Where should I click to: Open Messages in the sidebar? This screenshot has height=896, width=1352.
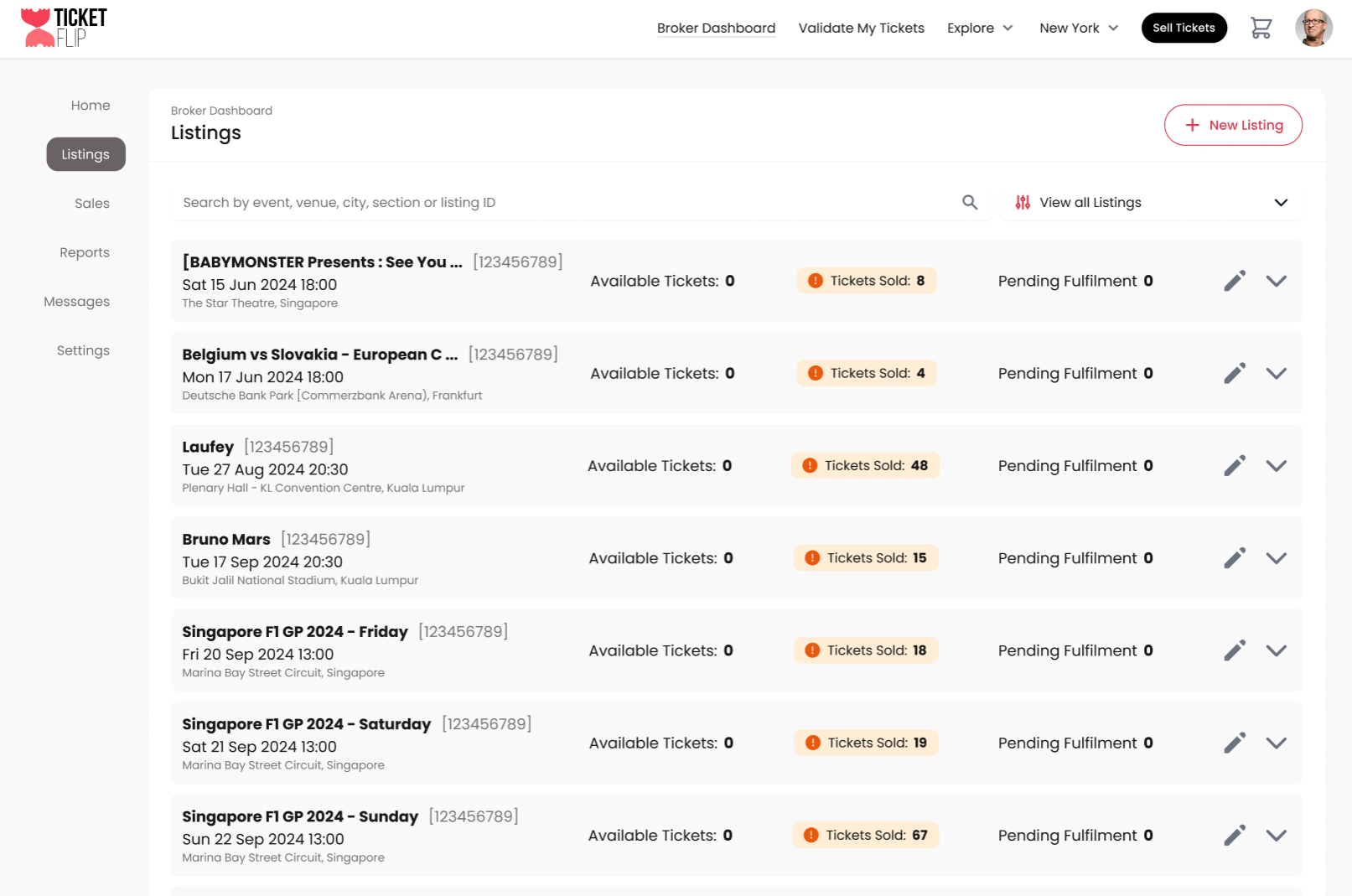76,301
